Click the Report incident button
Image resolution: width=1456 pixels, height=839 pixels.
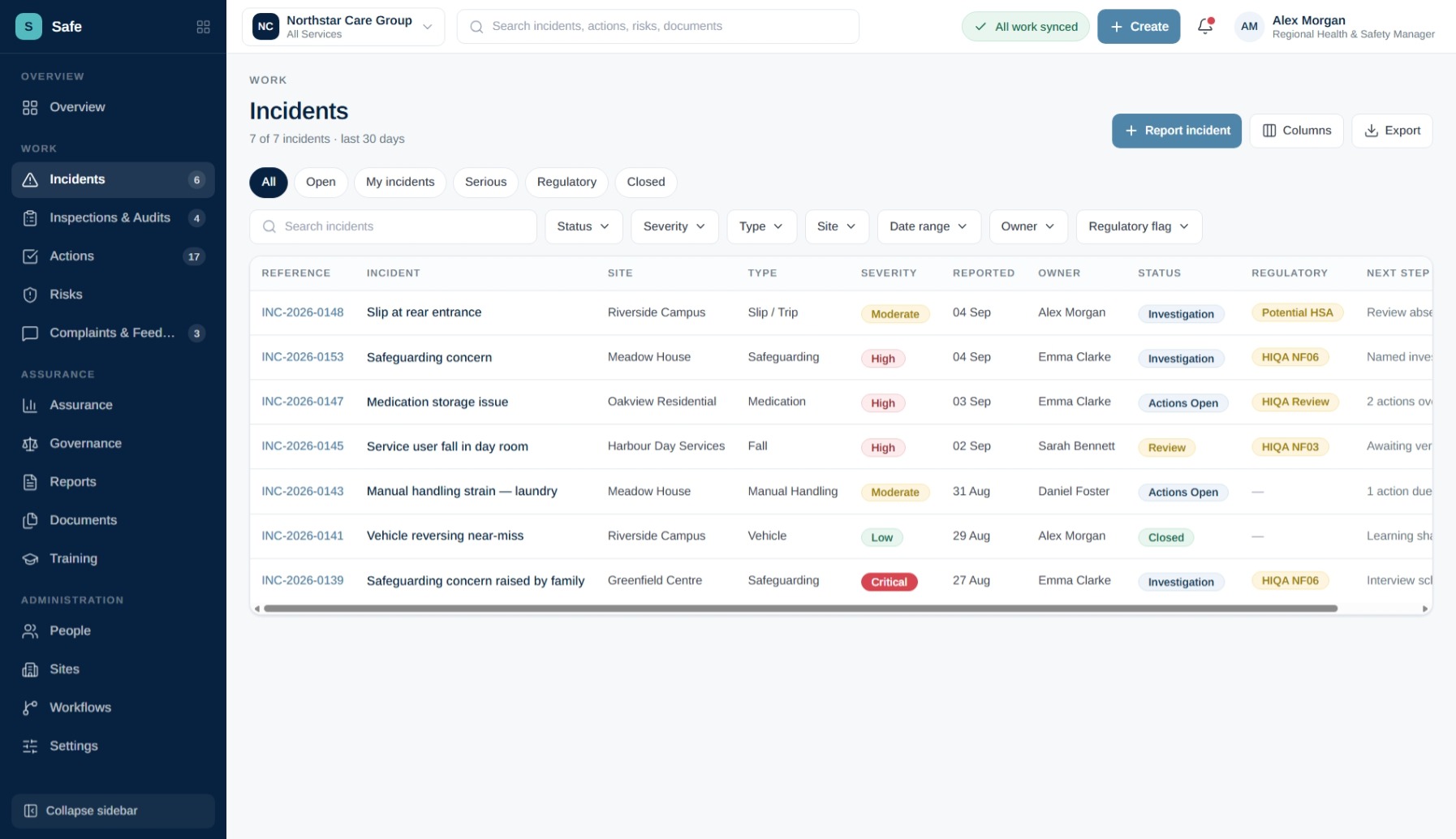1176,131
